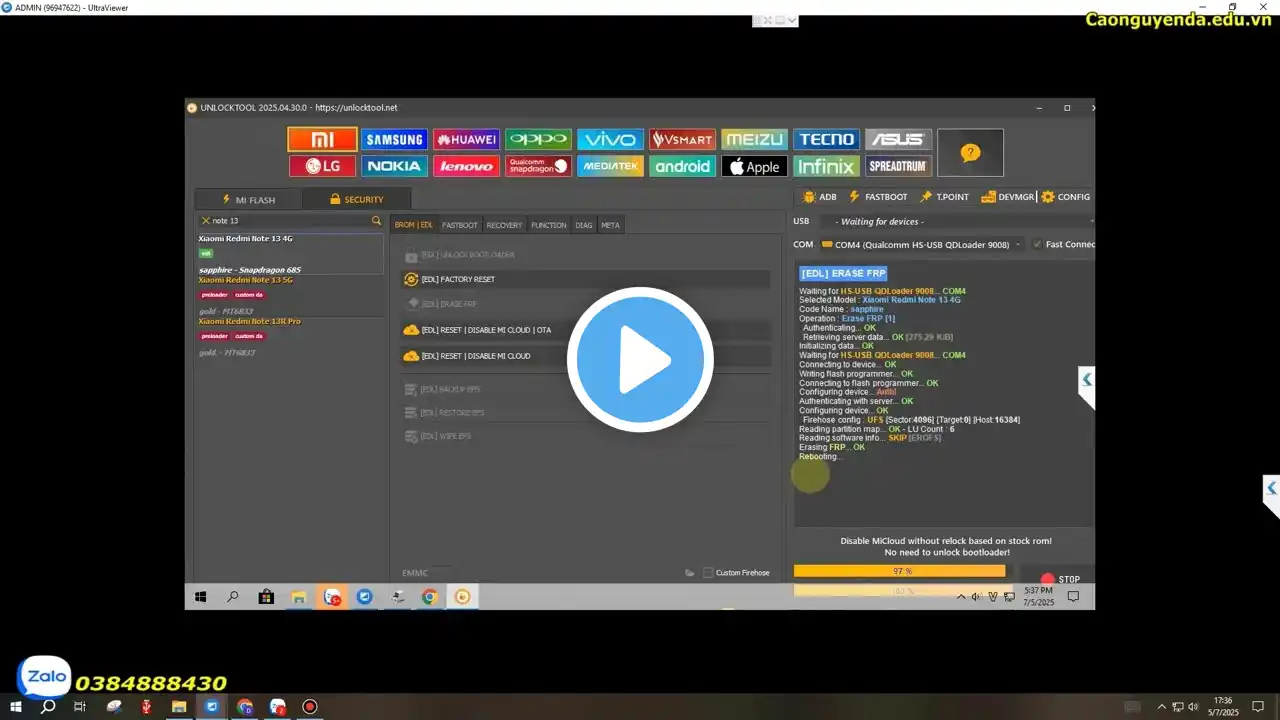The width and height of the screenshot is (1280, 720).
Task: Open the DEVMGR device manager button
Action: coord(1008,197)
